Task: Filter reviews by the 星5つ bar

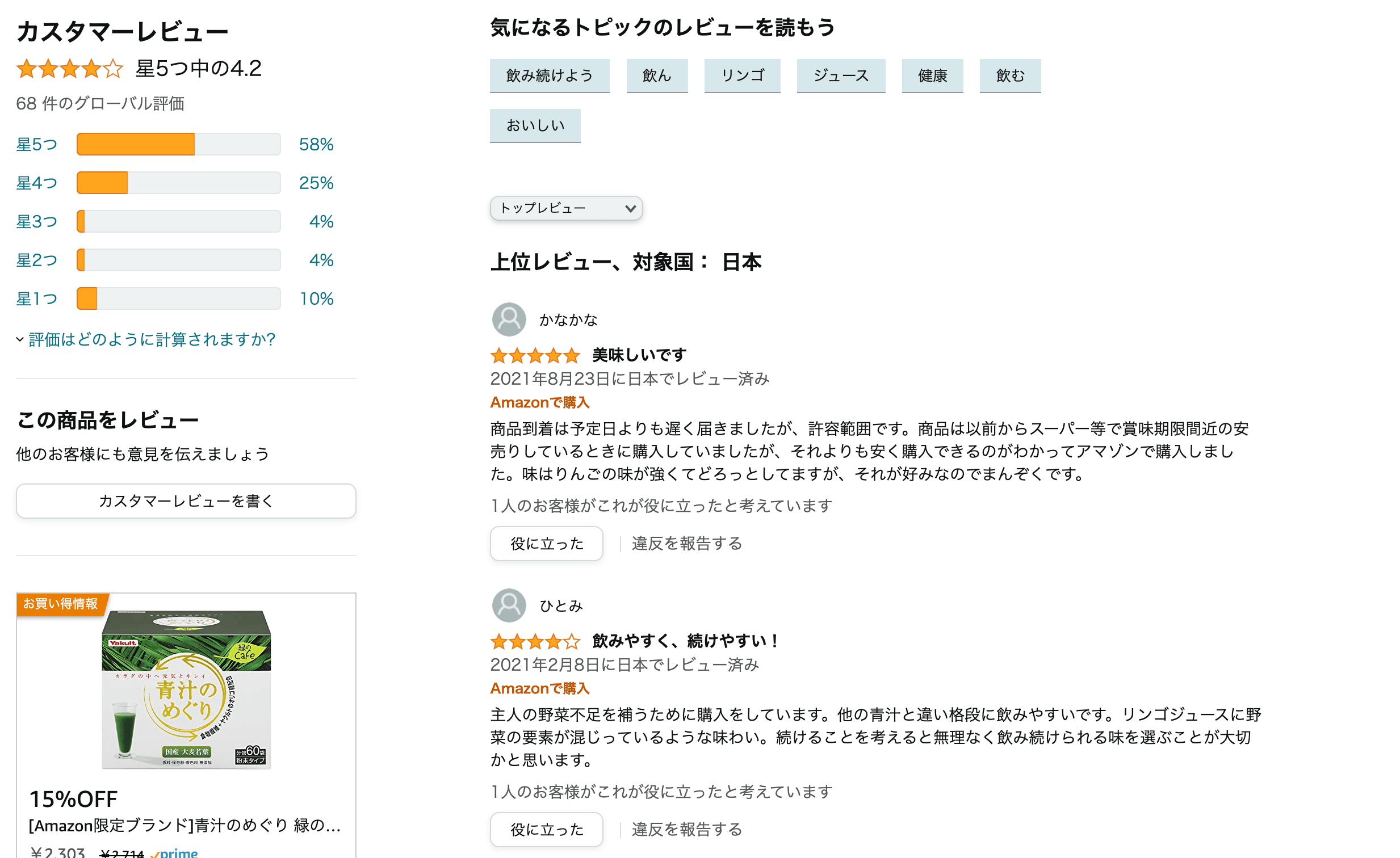Action: 178,144
